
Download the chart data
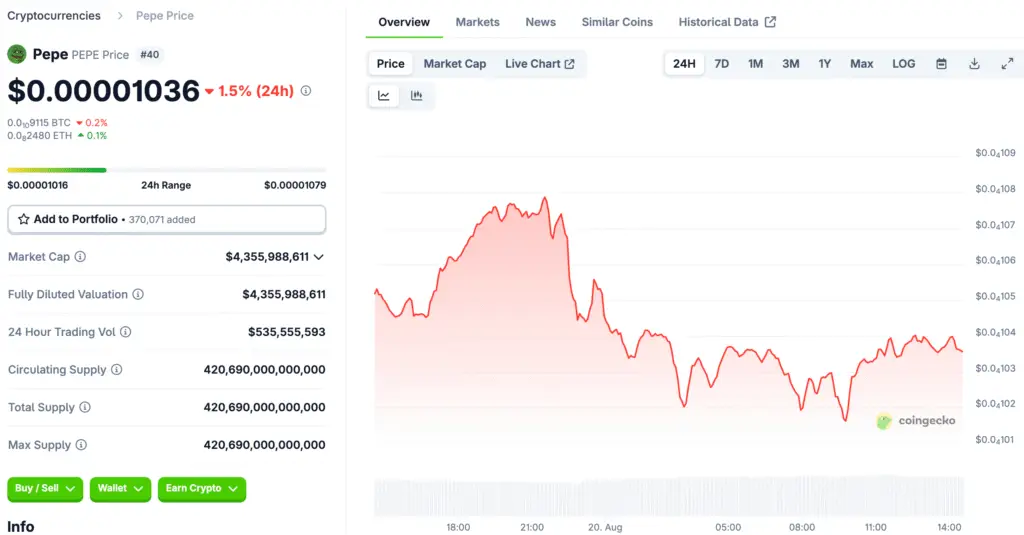click(x=974, y=64)
